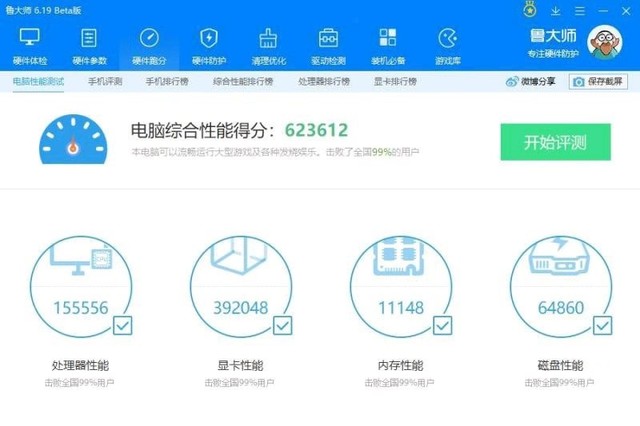The width and height of the screenshot is (640, 426).
Task: Click the description text below overall score
Action: coord(275,152)
